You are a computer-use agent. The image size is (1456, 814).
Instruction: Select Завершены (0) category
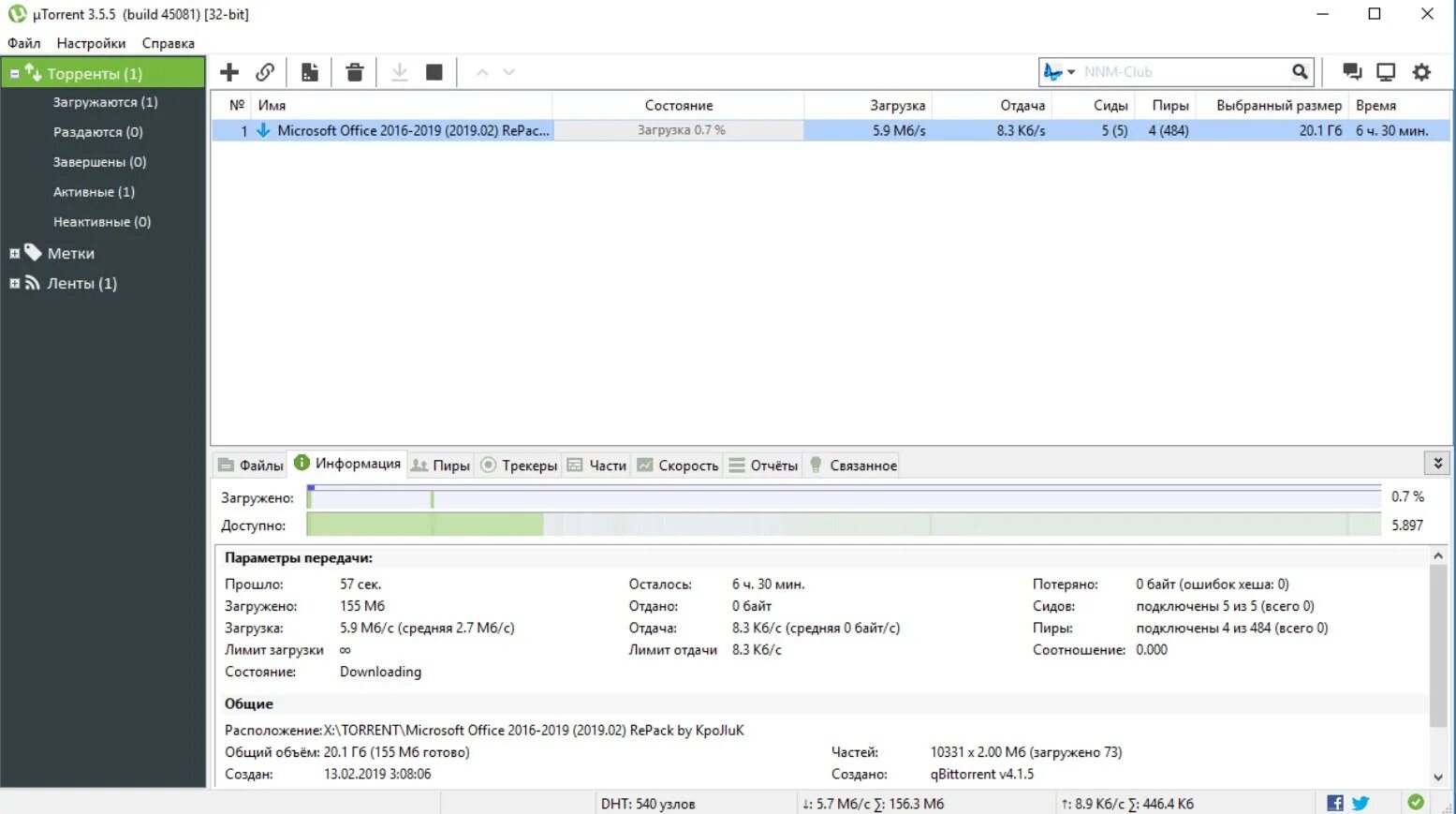click(99, 162)
